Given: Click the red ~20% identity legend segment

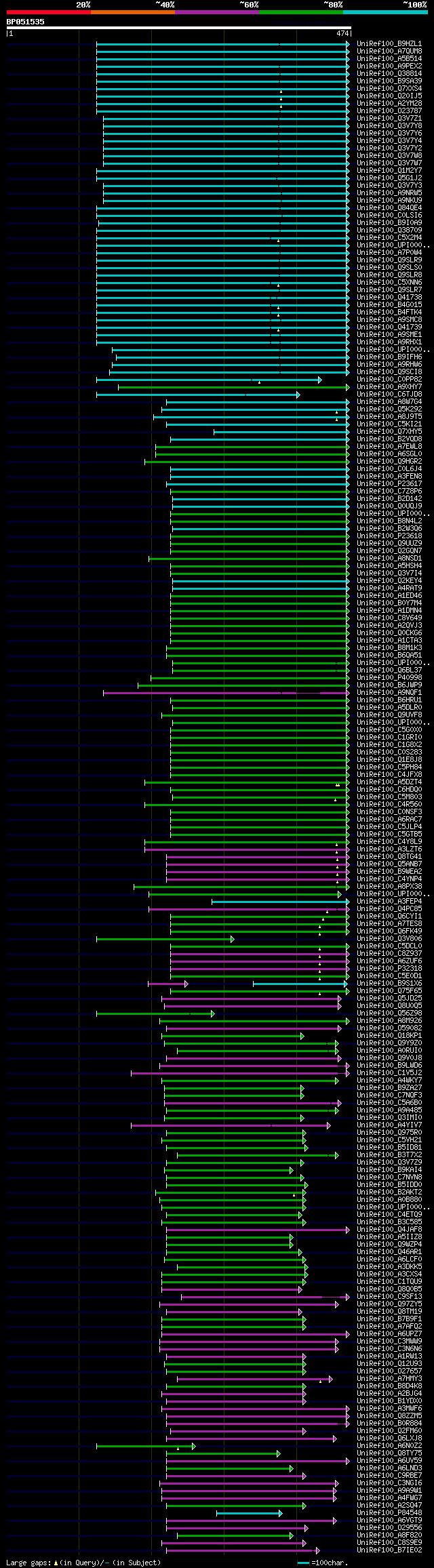Looking at the screenshot, I should click(x=49, y=12).
